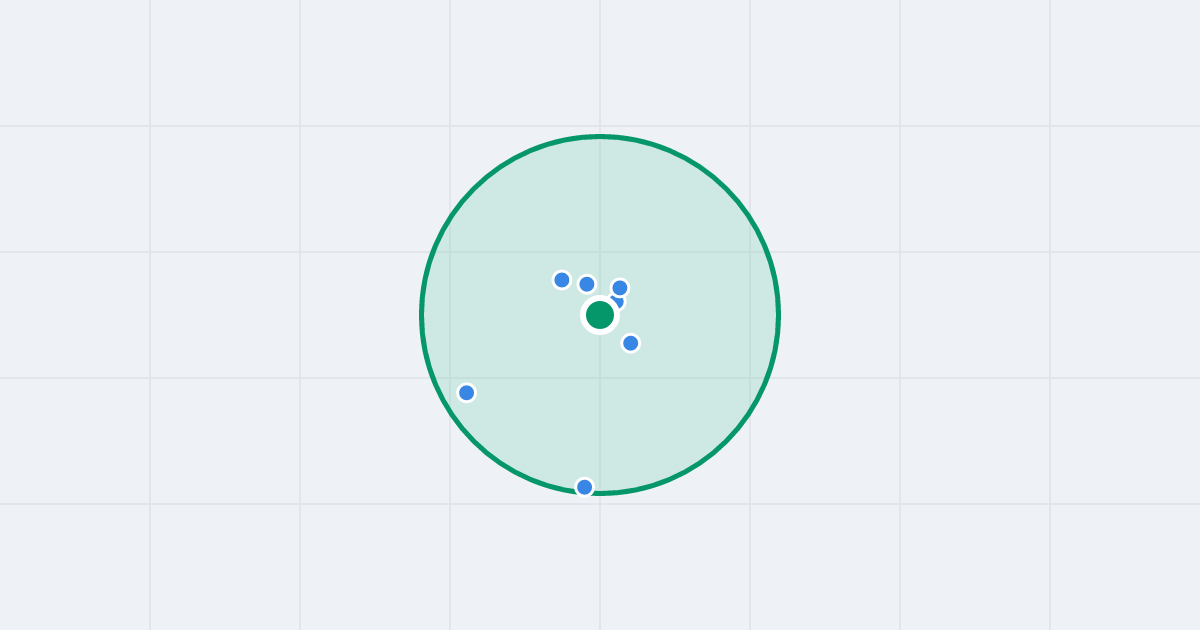The height and width of the screenshot is (630, 1200).
Task: Select the blue dot directly above the center marker's left side
Action: pyautogui.click(x=587, y=284)
